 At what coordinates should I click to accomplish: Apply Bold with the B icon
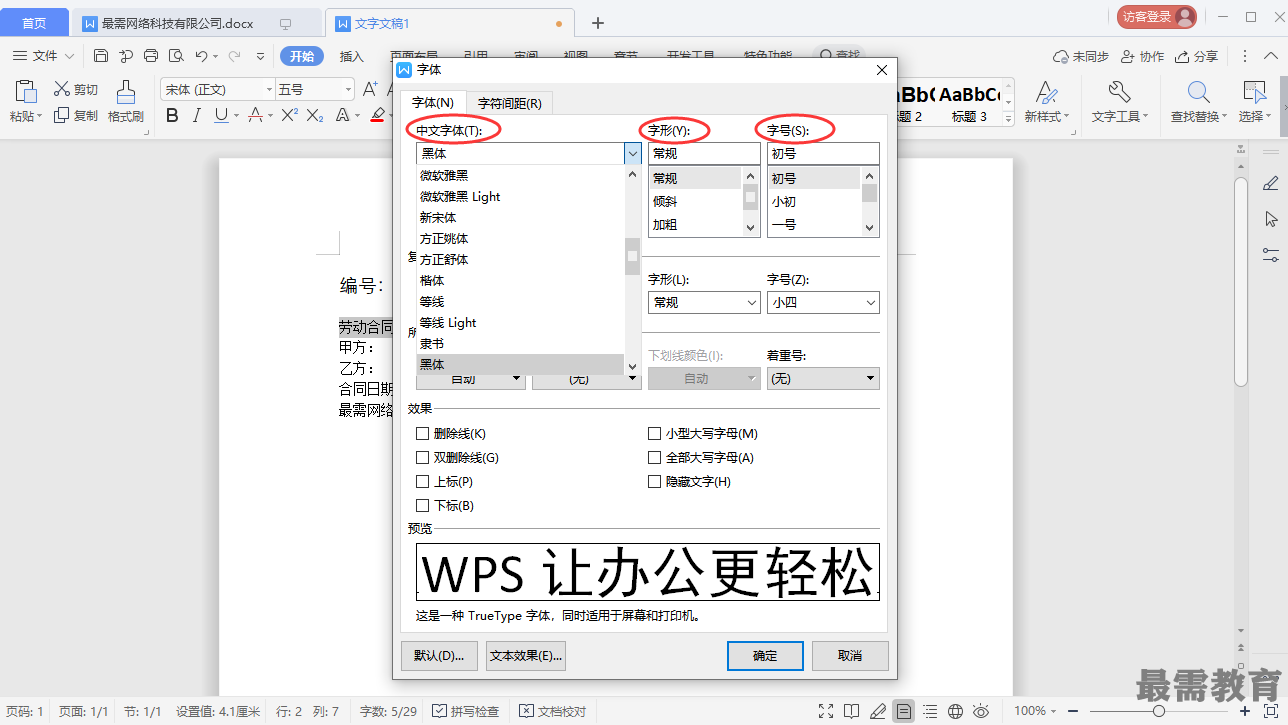click(172, 115)
